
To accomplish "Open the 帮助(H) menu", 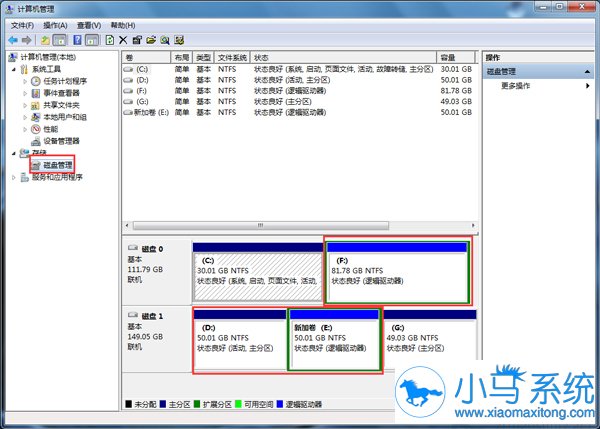I will coord(123,25).
